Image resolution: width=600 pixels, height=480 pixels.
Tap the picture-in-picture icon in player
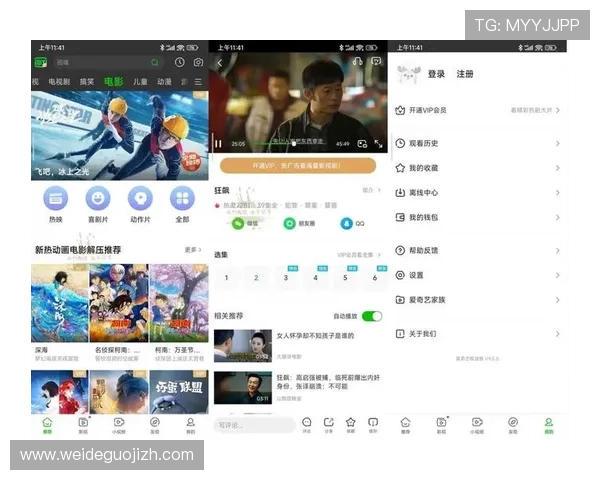[x=362, y=144]
